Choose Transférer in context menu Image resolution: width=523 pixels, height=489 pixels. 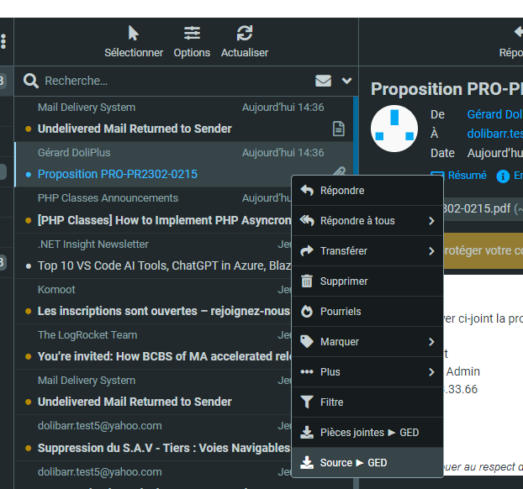pyautogui.click(x=368, y=251)
